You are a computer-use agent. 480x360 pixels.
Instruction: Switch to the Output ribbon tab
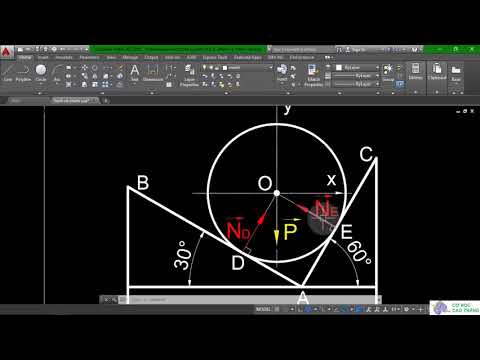coord(151,57)
